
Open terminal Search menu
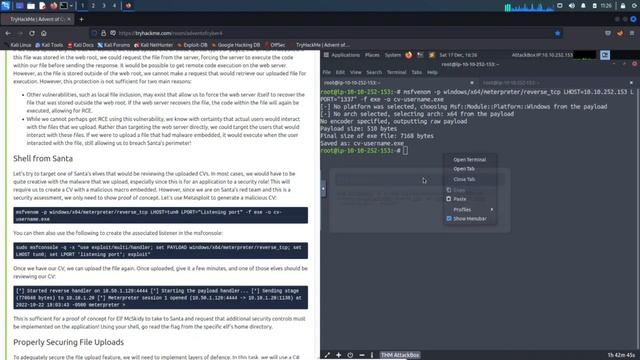tap(374, 72)
